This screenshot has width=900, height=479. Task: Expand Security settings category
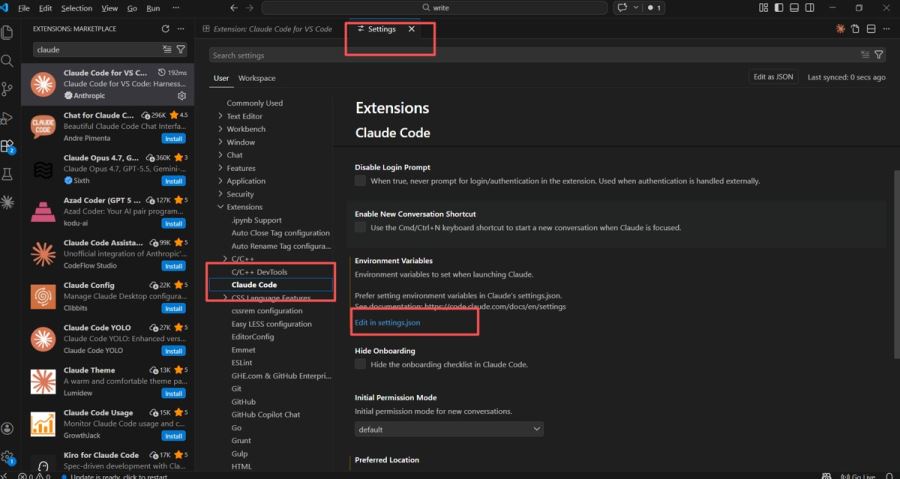pyautogui.click(x=220, y=194)
